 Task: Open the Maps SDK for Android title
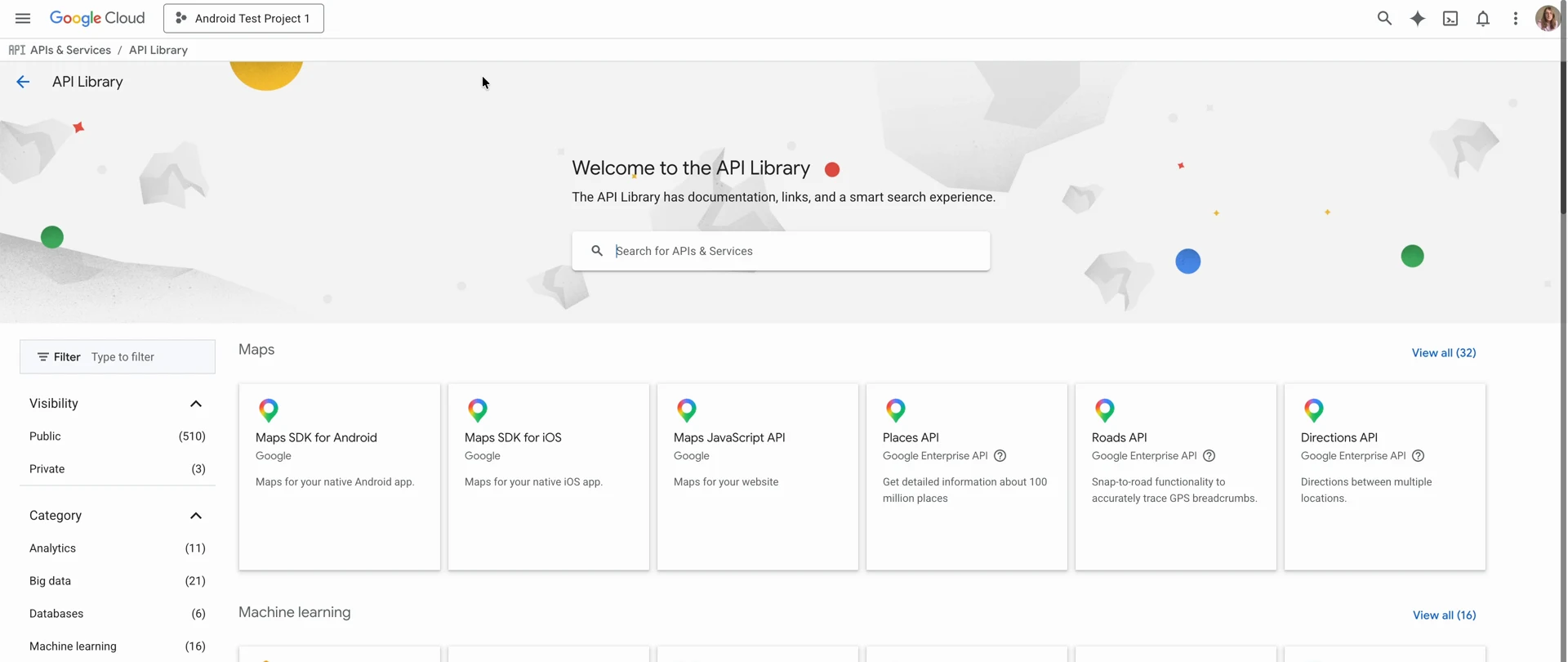(316, 437)
